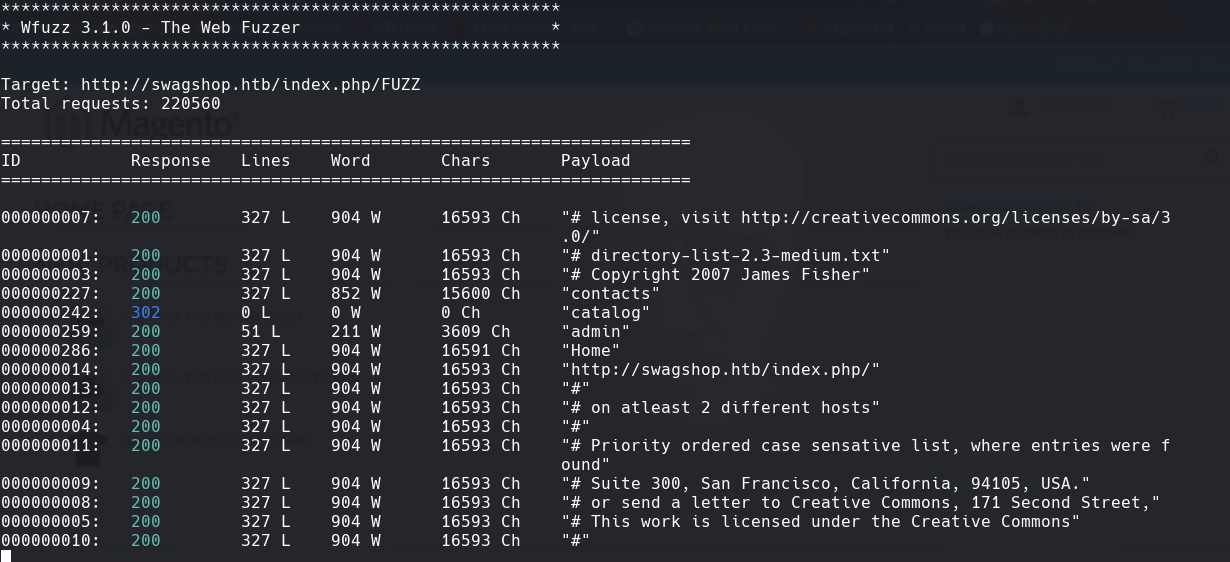
Task: Click request ID 000000286
Action: [51, 350]
